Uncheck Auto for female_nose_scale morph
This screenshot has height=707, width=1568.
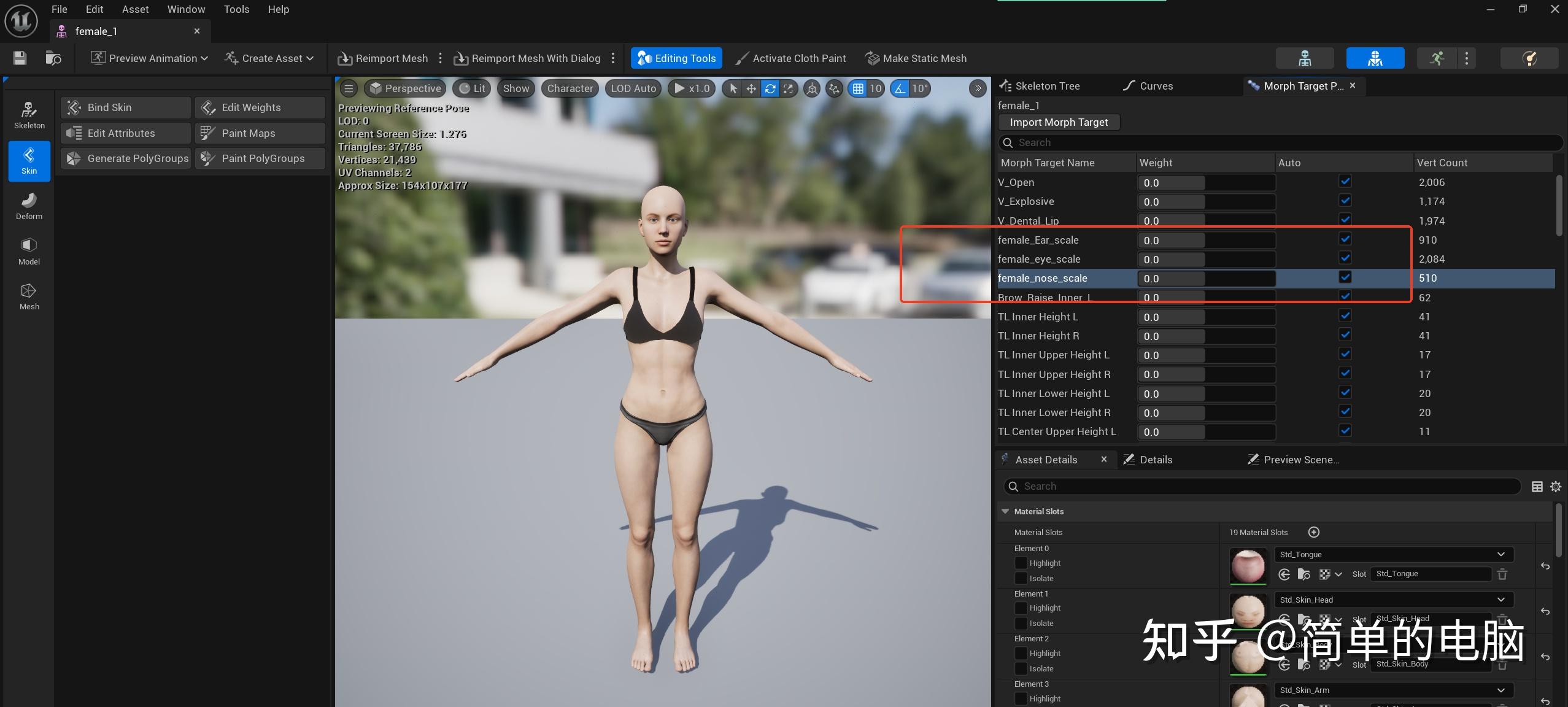1345,277
